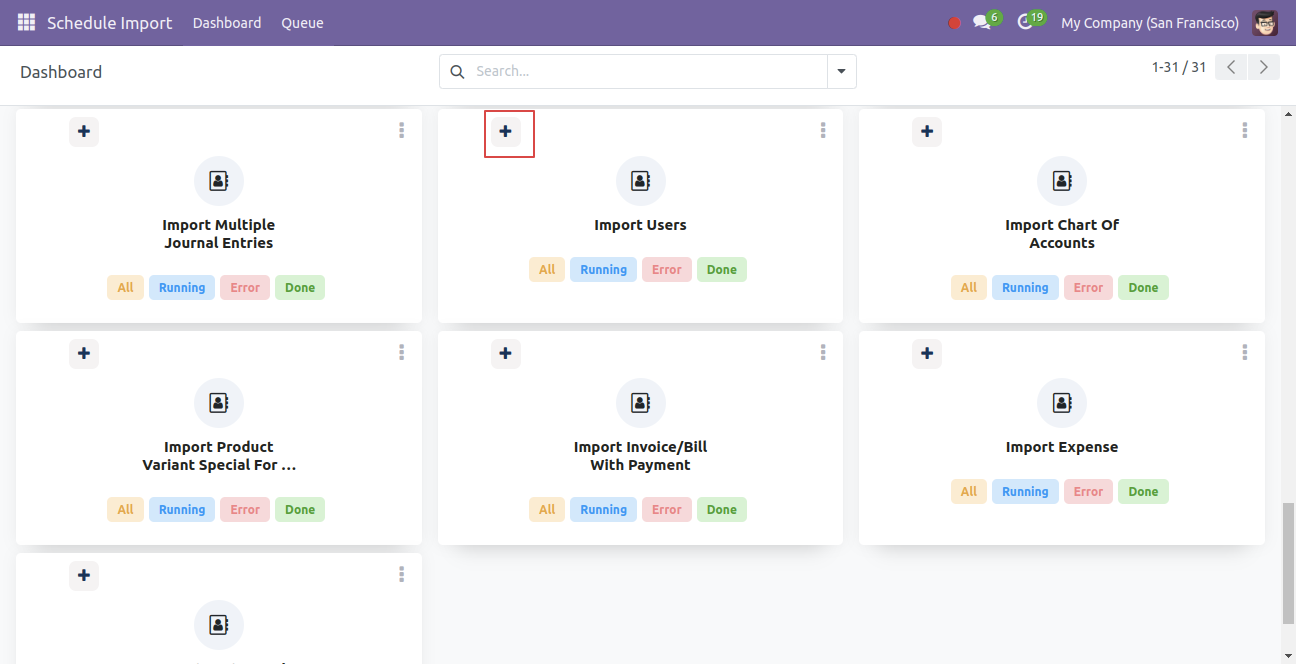The image size is (1296, 664).
Task: Show Running for Import Invoice/Bill With Payment
Action: pos(604,510)
